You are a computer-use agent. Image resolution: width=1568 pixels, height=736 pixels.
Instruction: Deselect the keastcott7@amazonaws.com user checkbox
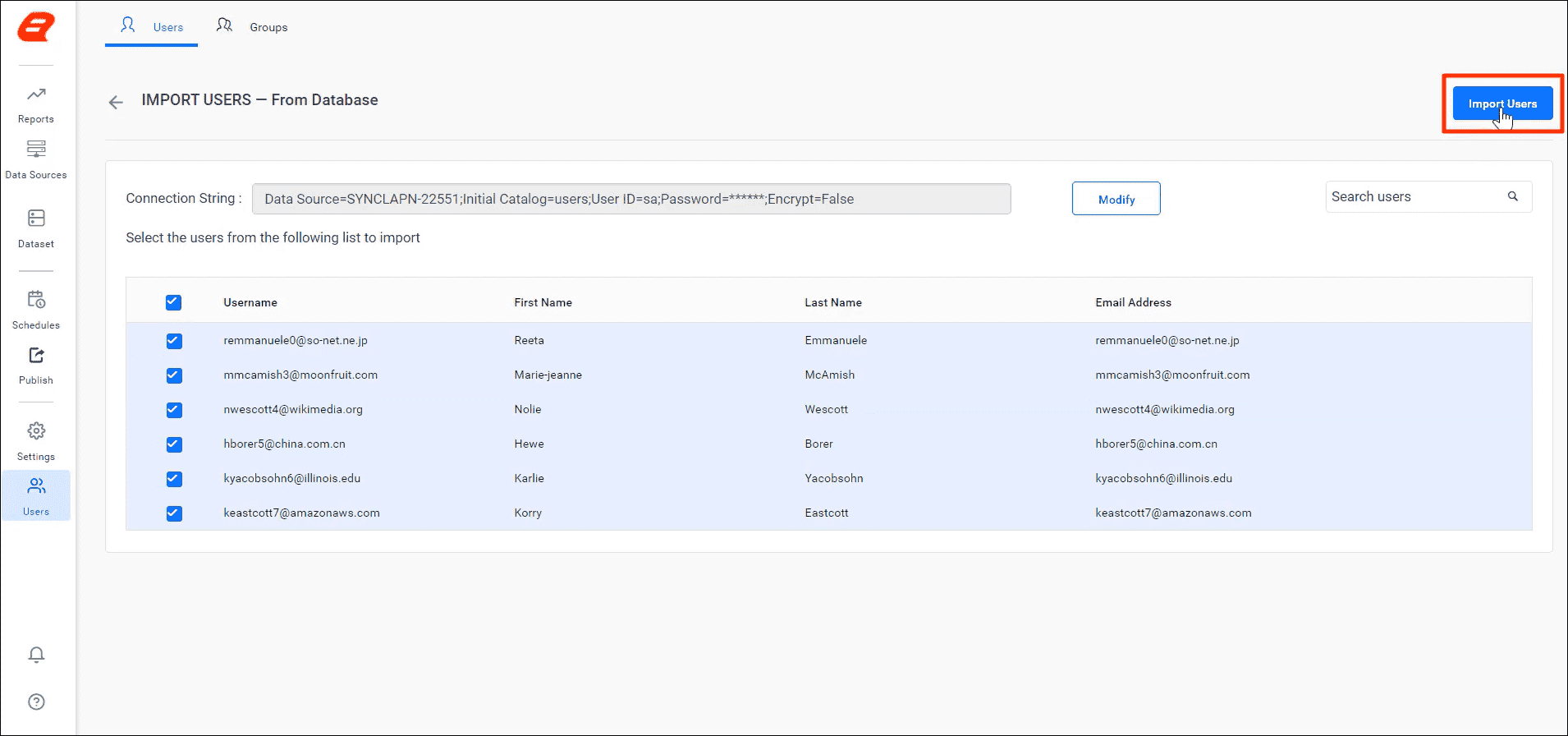(x=174, y=513)
